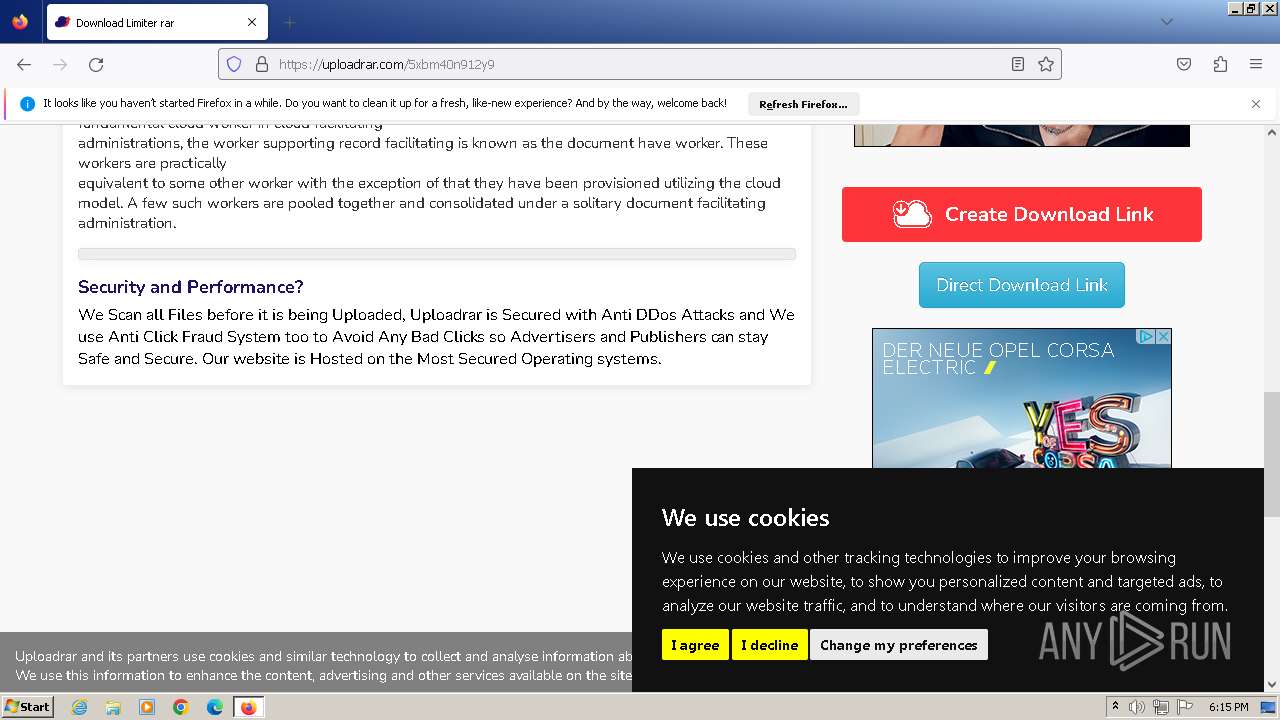The image size is (1280, 720).
Task: Click the tracking protection shield icon
Action: point(234,64)
